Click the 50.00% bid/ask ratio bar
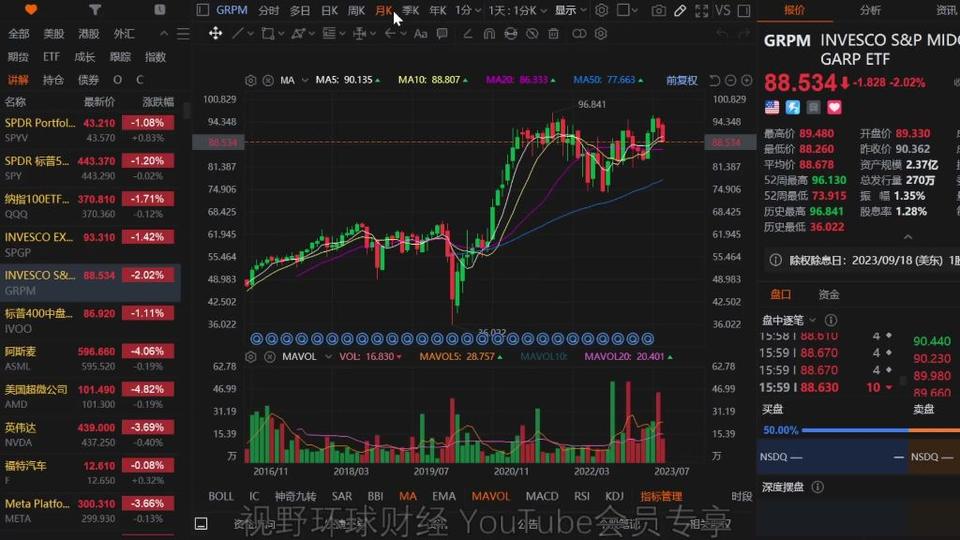The width and height of the screenshot is (960, 540). click(861, 430)
